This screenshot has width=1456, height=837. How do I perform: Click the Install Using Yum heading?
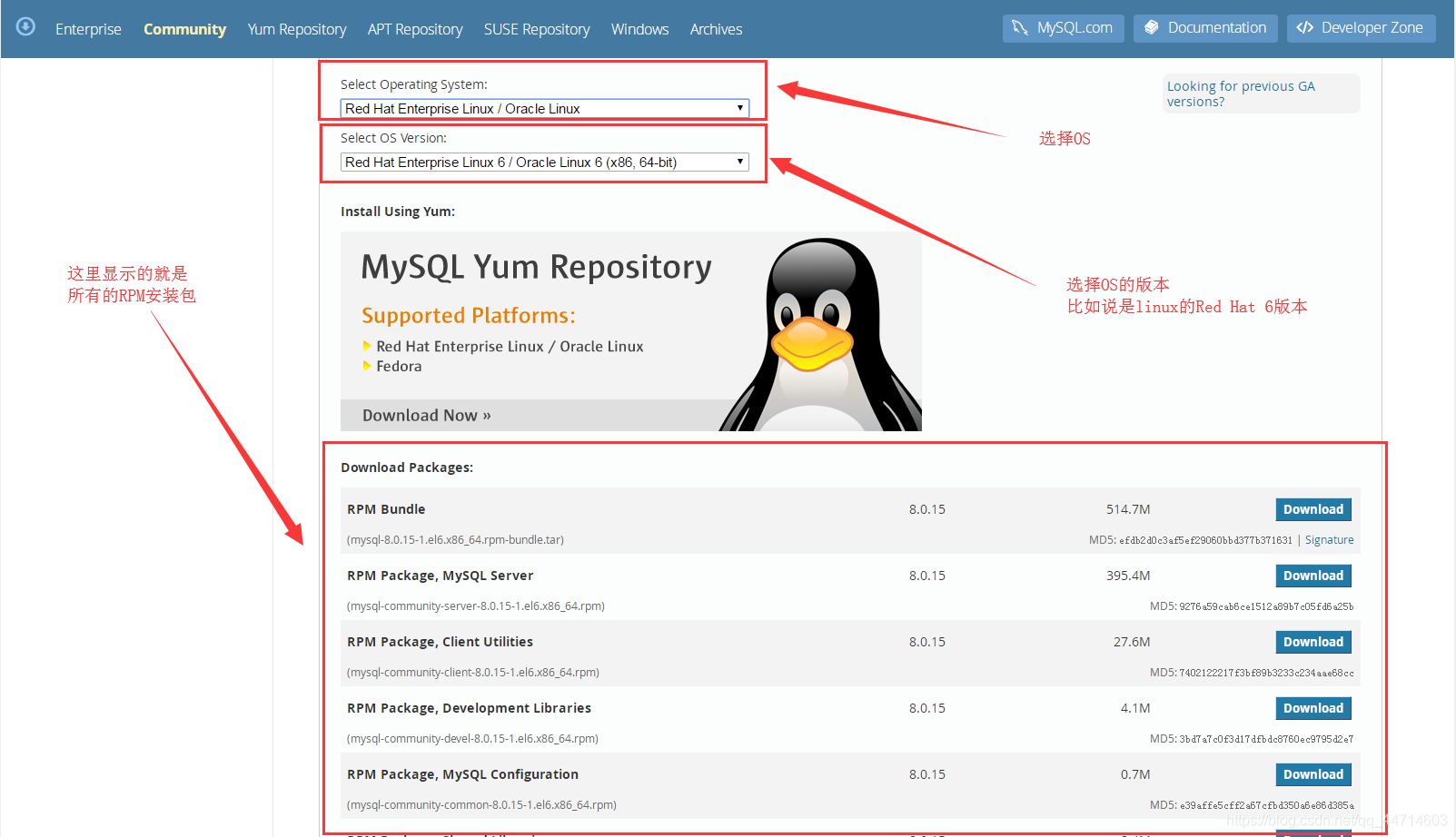pos(398,212)
